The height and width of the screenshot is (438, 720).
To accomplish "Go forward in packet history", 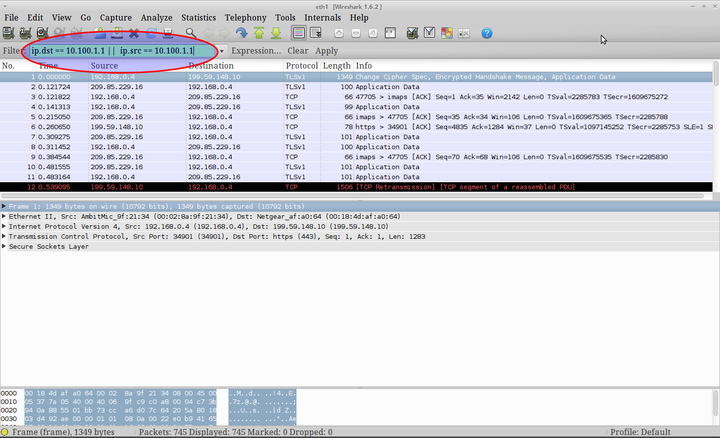I will tap(225, 33).
